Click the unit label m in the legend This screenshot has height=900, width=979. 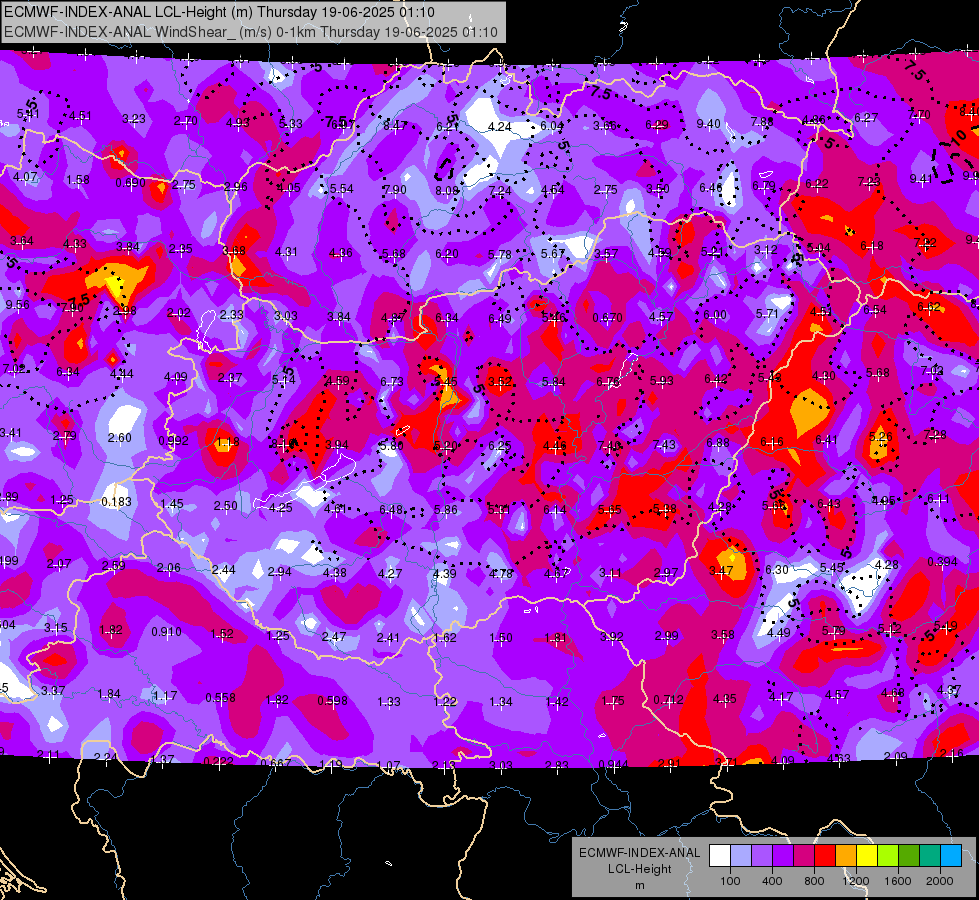[x=640, y=885]
